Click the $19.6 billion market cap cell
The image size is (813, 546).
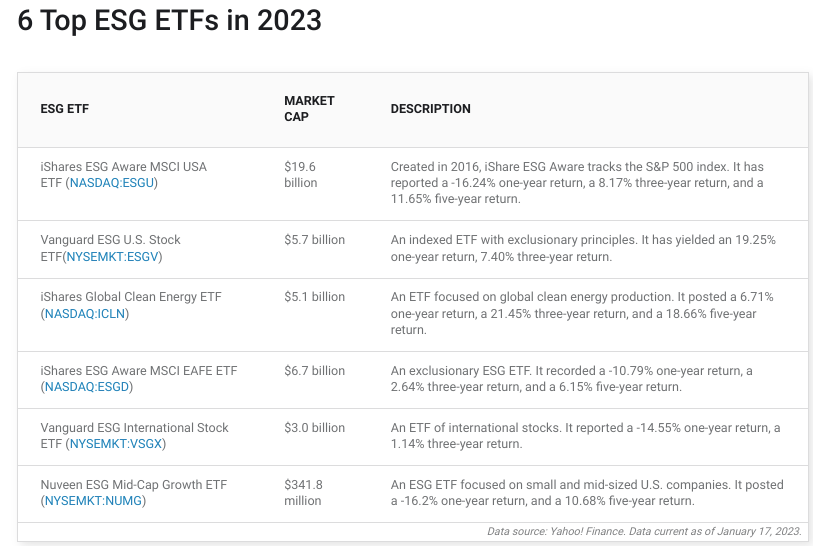tap(300, 175)
